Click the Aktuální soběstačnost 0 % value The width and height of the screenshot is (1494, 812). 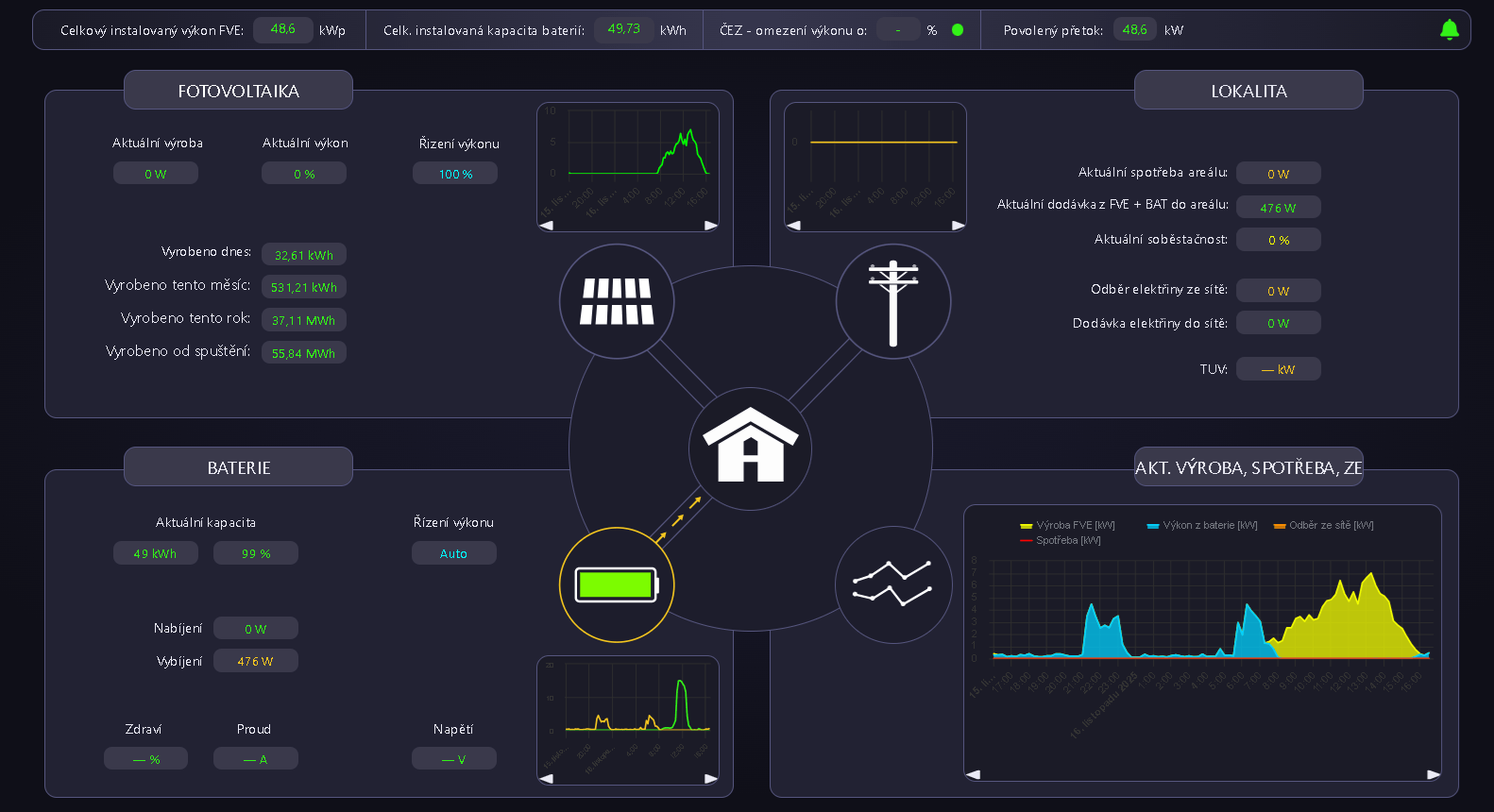[x=1279, y=240]
